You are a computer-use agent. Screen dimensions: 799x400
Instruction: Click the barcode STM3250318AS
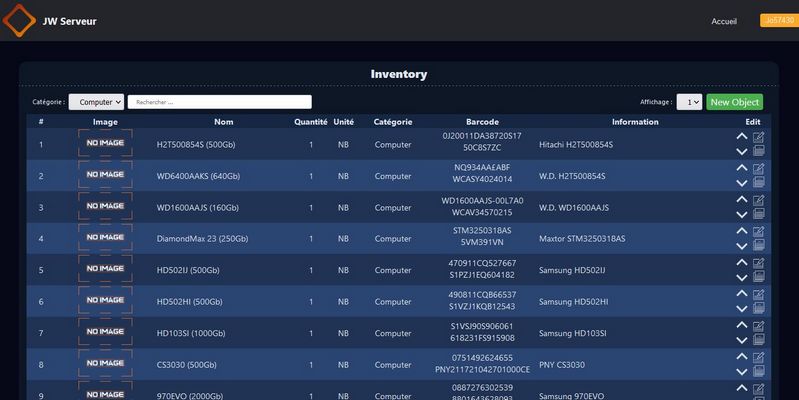pyautogui.click(x=482, y=231)
